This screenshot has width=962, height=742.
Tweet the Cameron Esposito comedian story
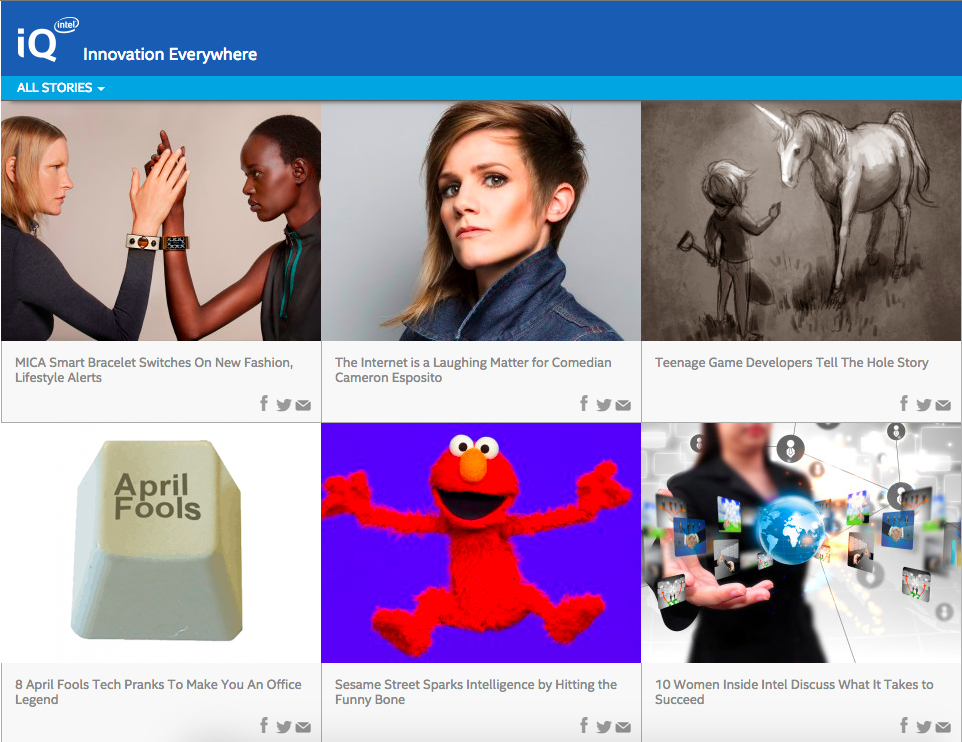pos(604,404)
